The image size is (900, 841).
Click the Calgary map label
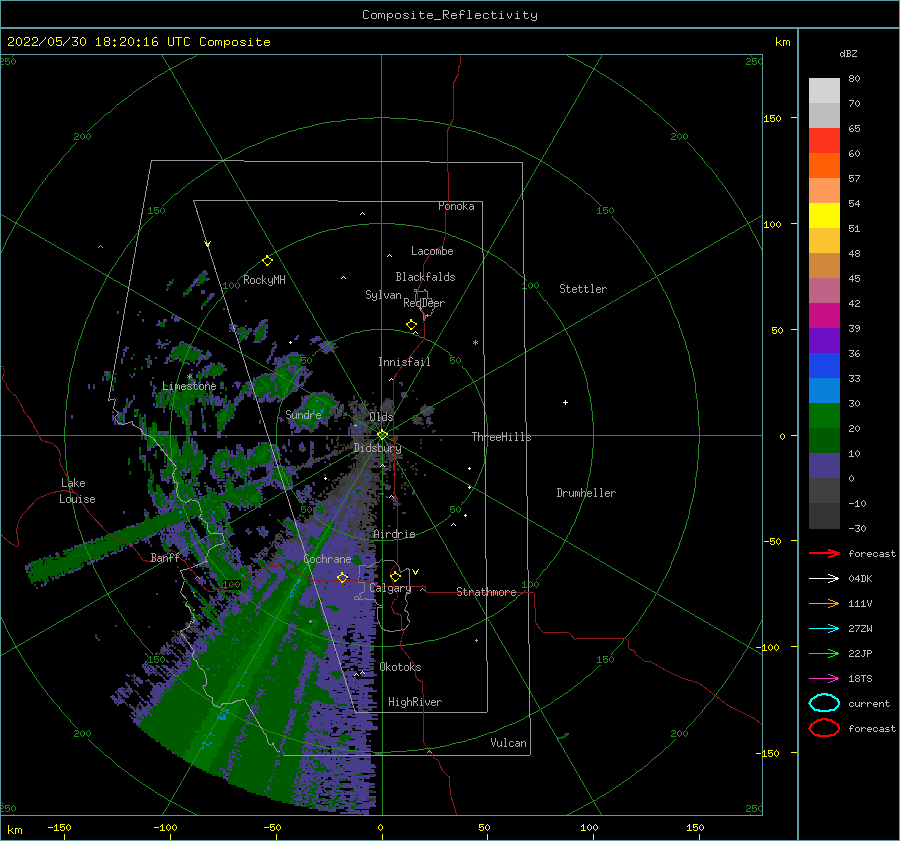coord(390,588)
